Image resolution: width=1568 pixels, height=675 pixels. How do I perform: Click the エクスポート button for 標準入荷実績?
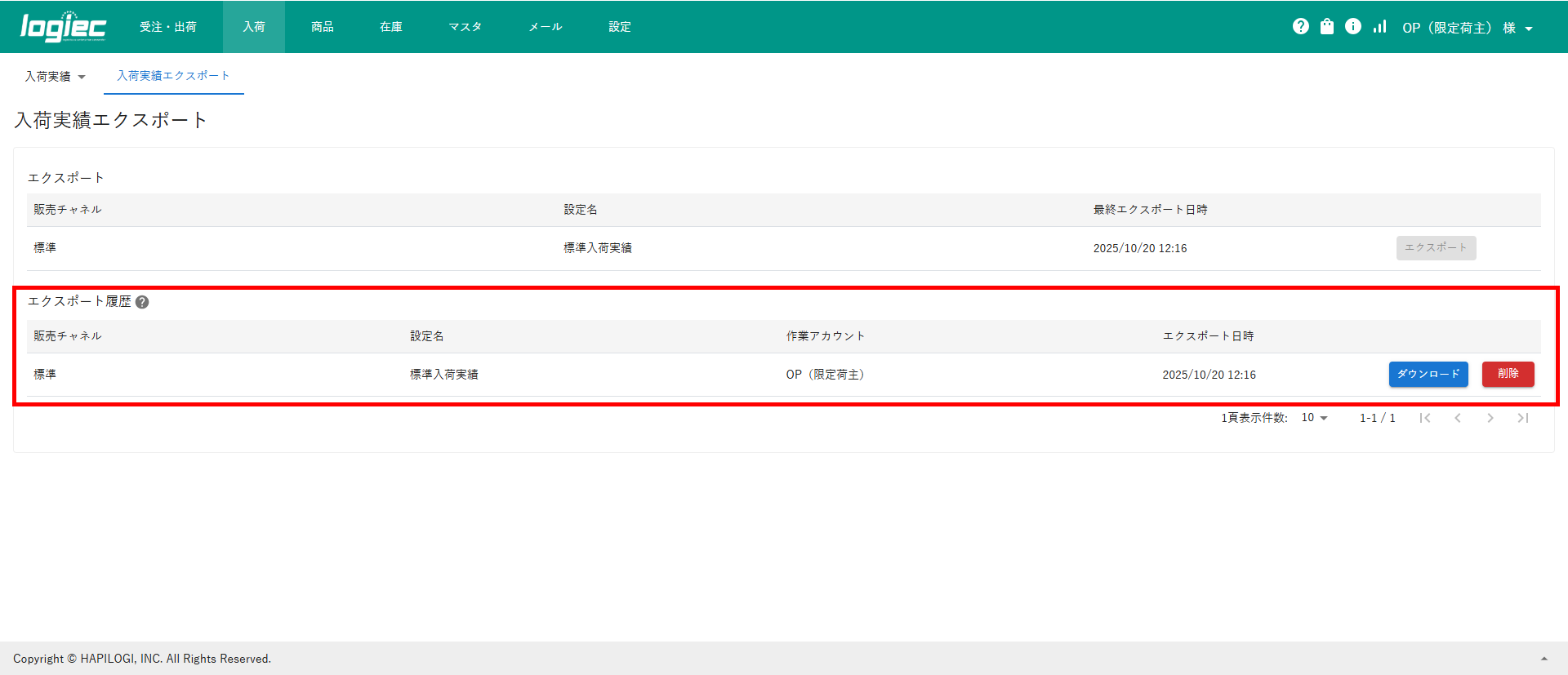(x=1436, y=247)
